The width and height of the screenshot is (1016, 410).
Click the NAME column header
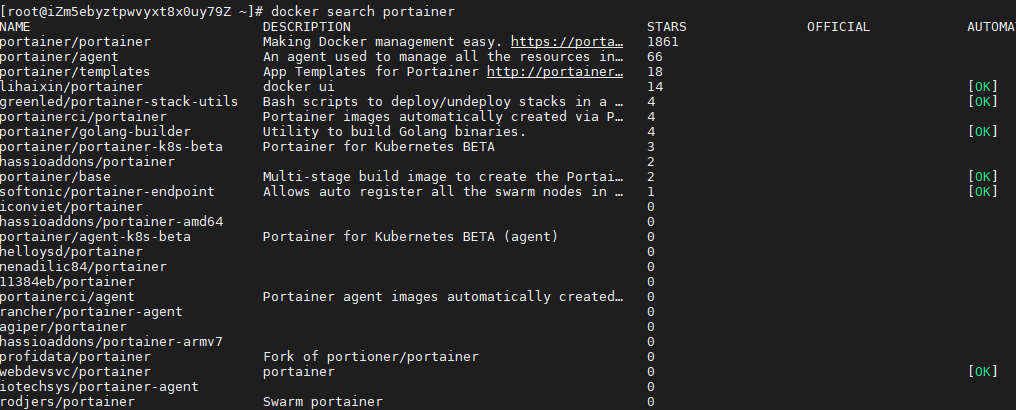(15, 27)
